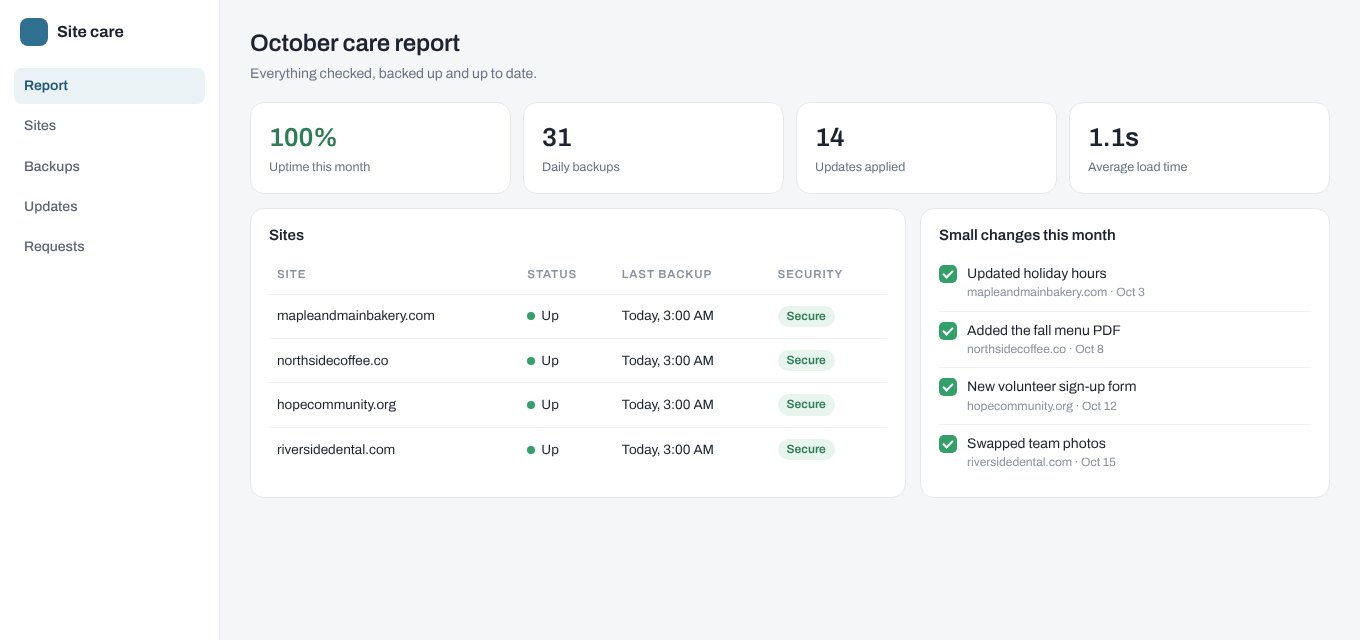Click the Secure badge for mapleandmainbakery.com

pyautogui.click(x=806, y=316)
